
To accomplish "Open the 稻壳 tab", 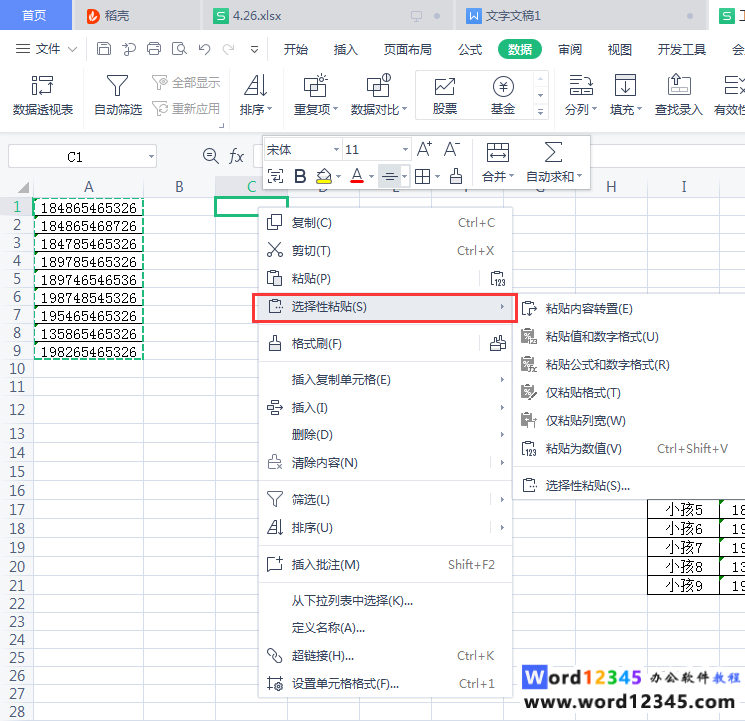I will (136, 16).
